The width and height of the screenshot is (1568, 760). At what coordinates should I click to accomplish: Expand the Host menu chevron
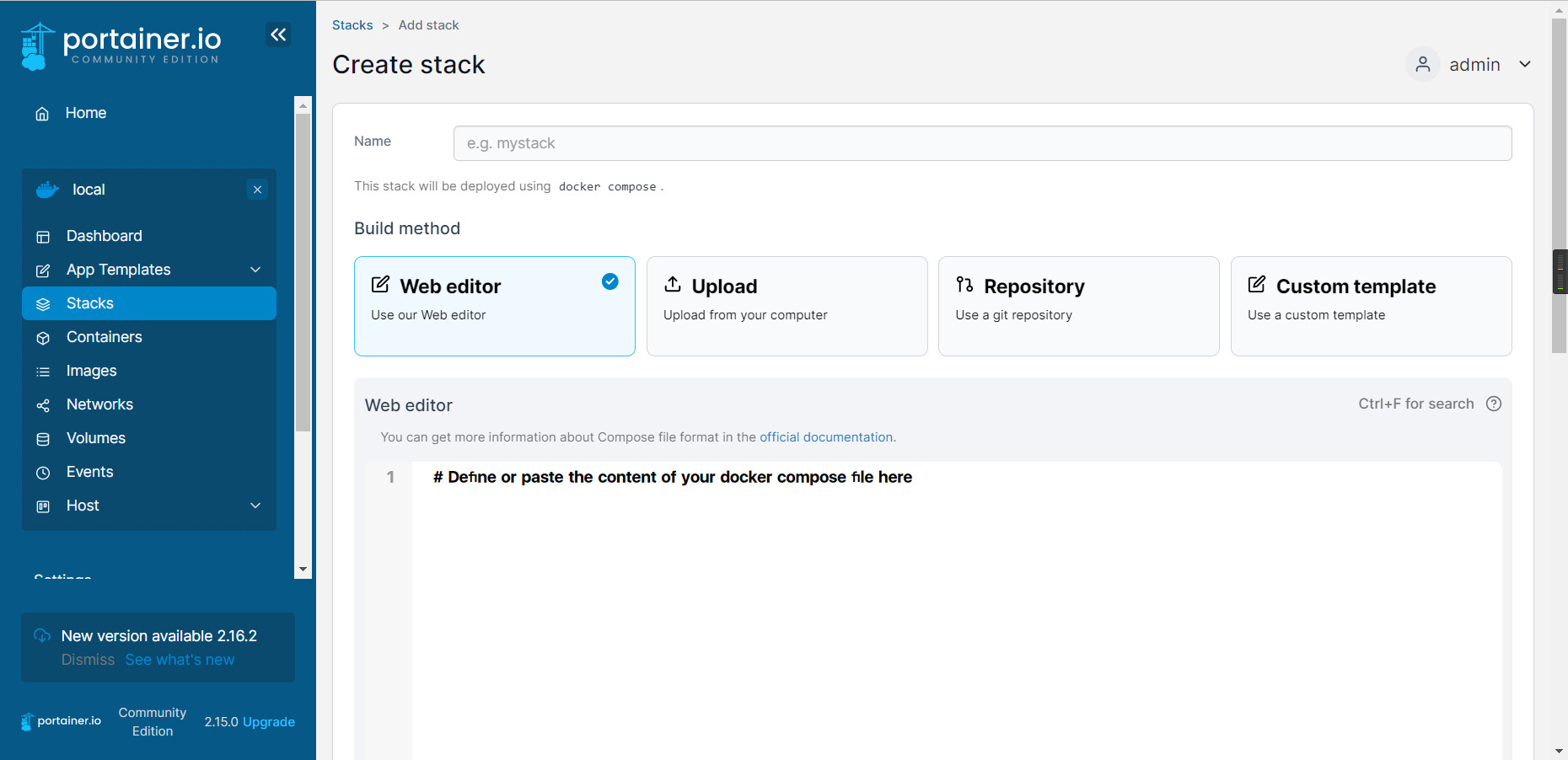click(x=255, y=506)
